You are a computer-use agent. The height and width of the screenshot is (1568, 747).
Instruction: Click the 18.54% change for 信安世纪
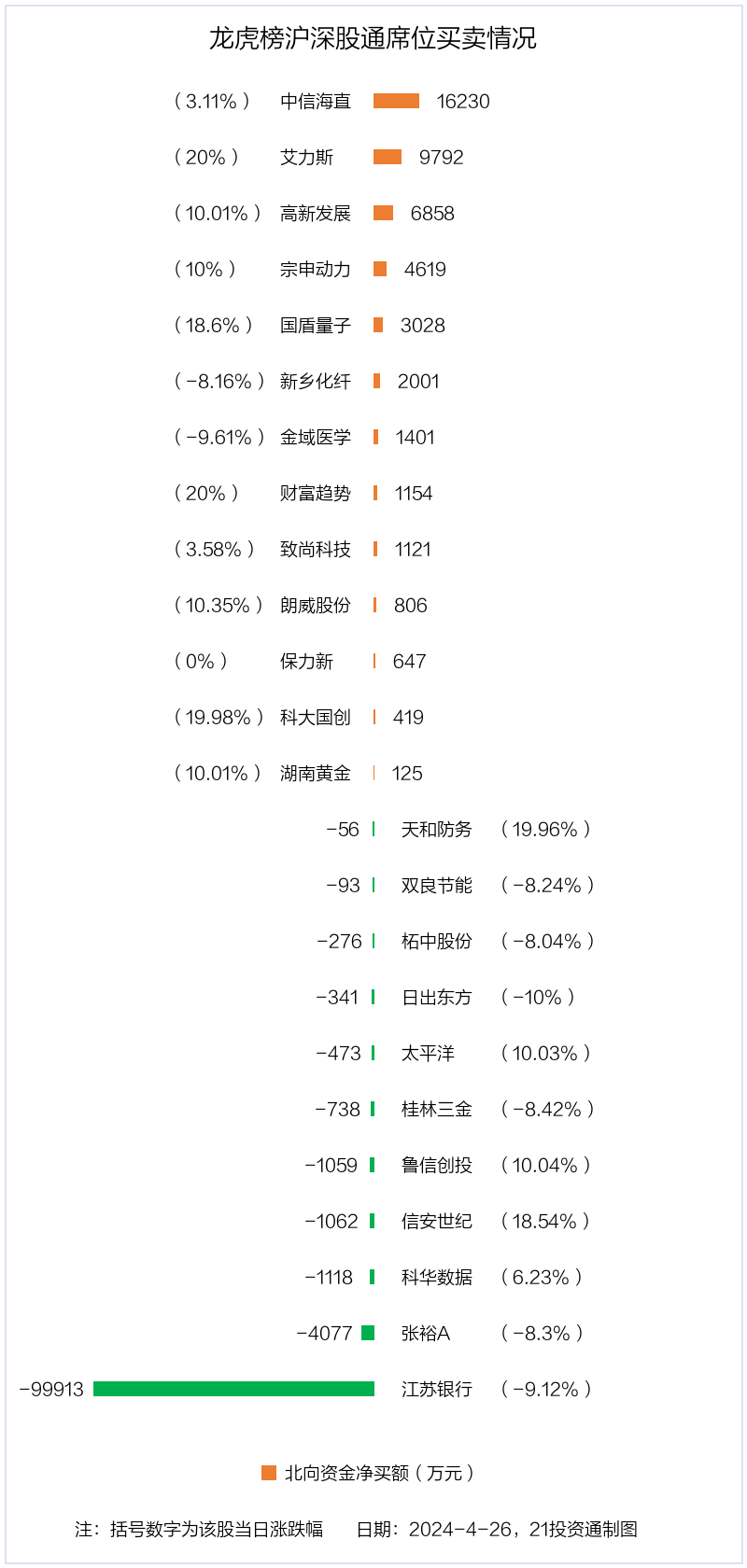545,1221
